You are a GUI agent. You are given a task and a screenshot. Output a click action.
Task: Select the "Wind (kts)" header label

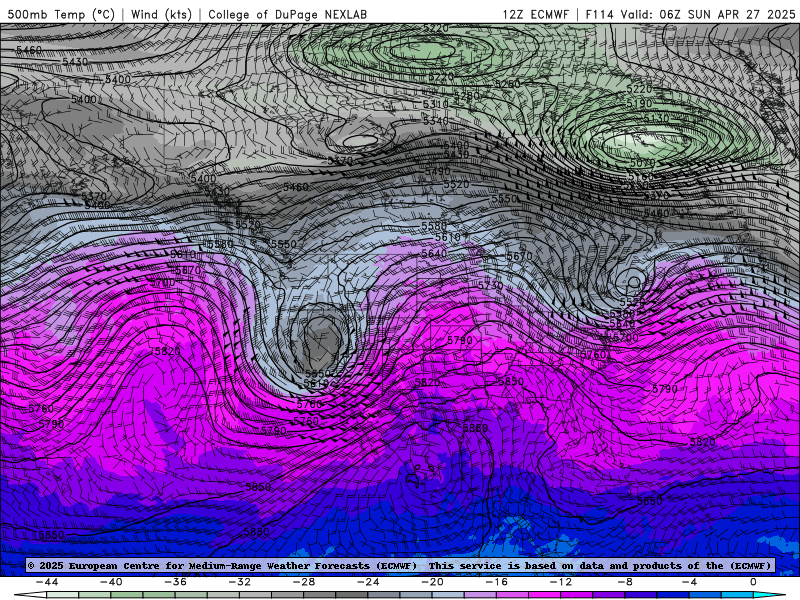[161, 14]
